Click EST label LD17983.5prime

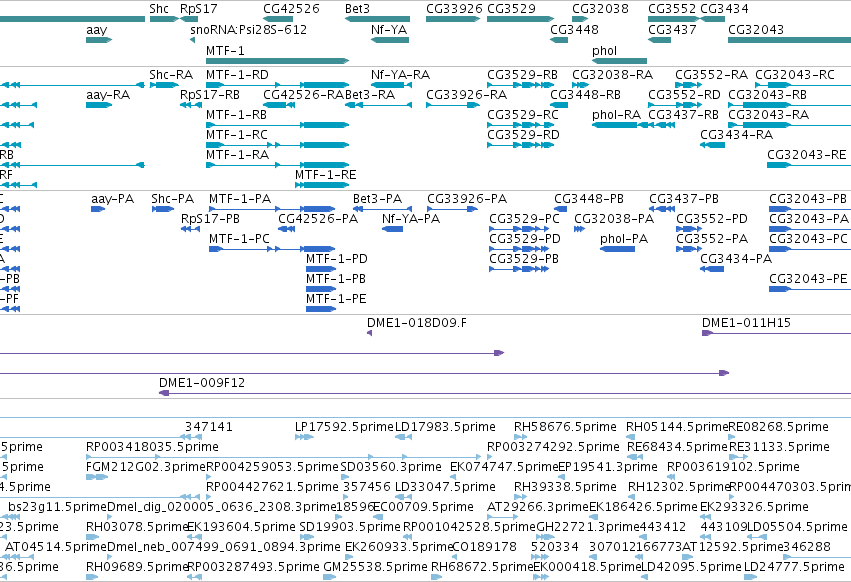[445, 427]
